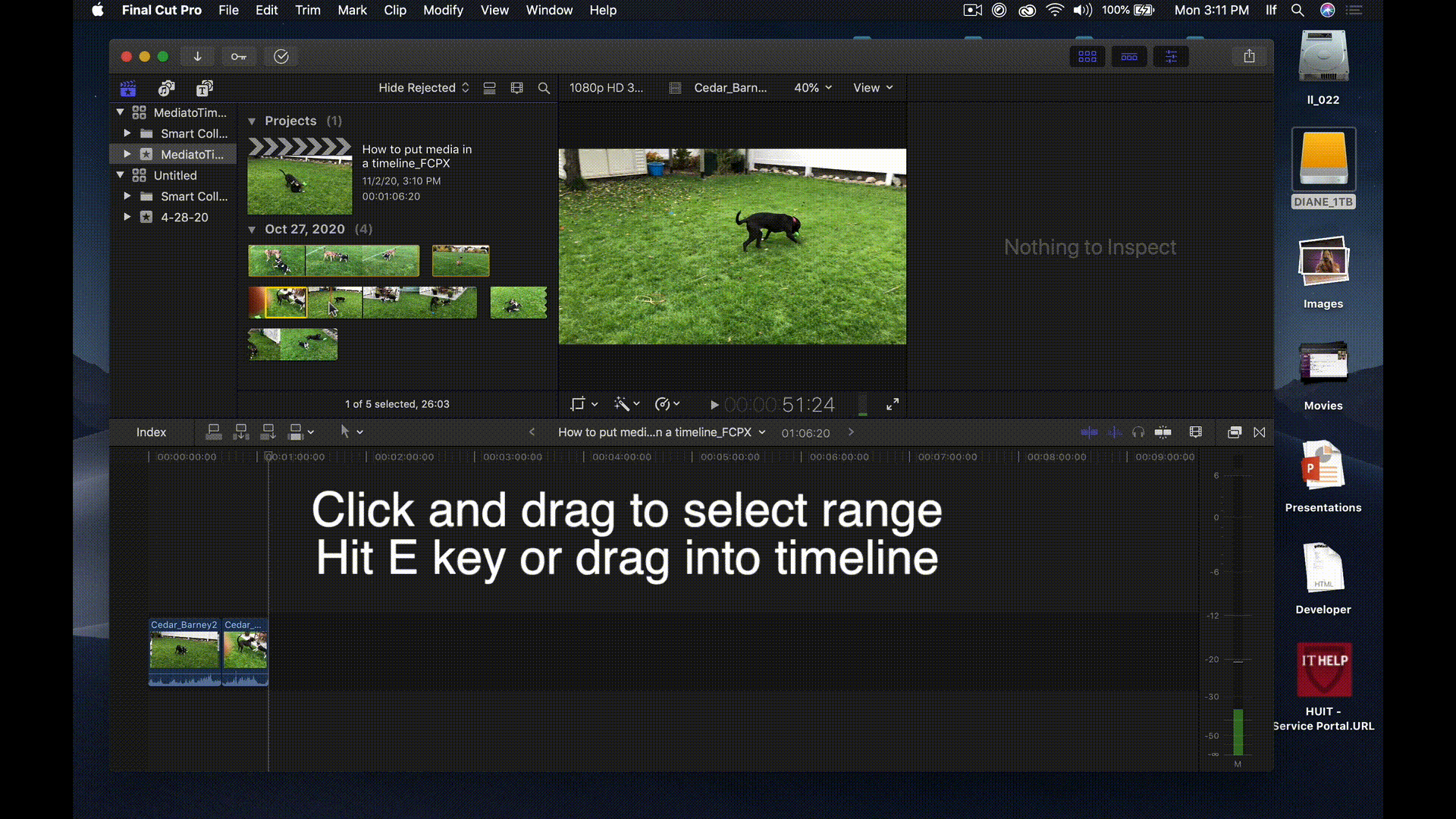Click the 'How to put media in a timeline_FCPX' title
The image size is (1456, 819).
tap(417, 156)
